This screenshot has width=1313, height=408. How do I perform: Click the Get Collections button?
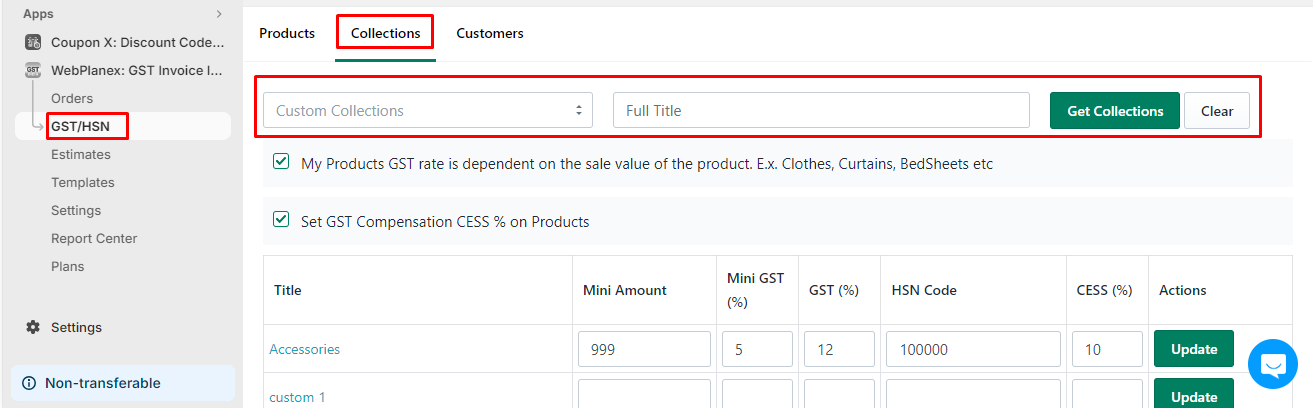1115,111
